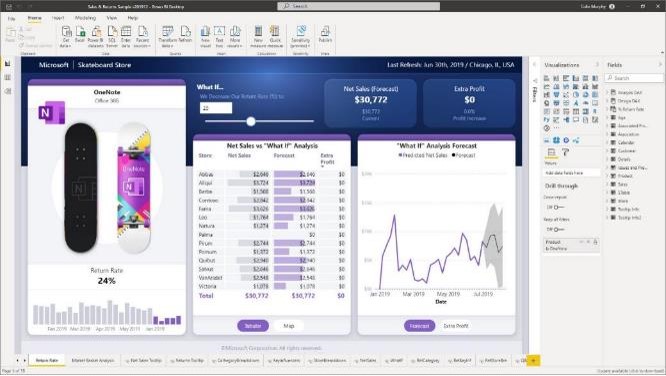Select the Abbas row in sales table

[271, 174]
